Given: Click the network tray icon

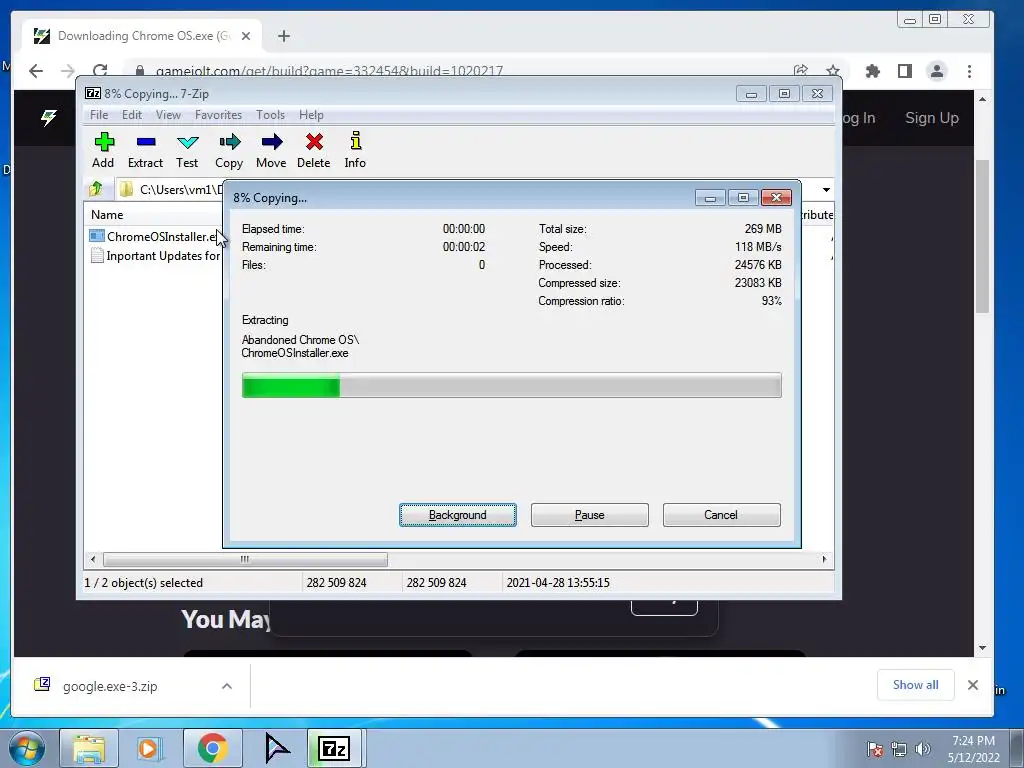Looking at the screenshot, I should point(899,749).
